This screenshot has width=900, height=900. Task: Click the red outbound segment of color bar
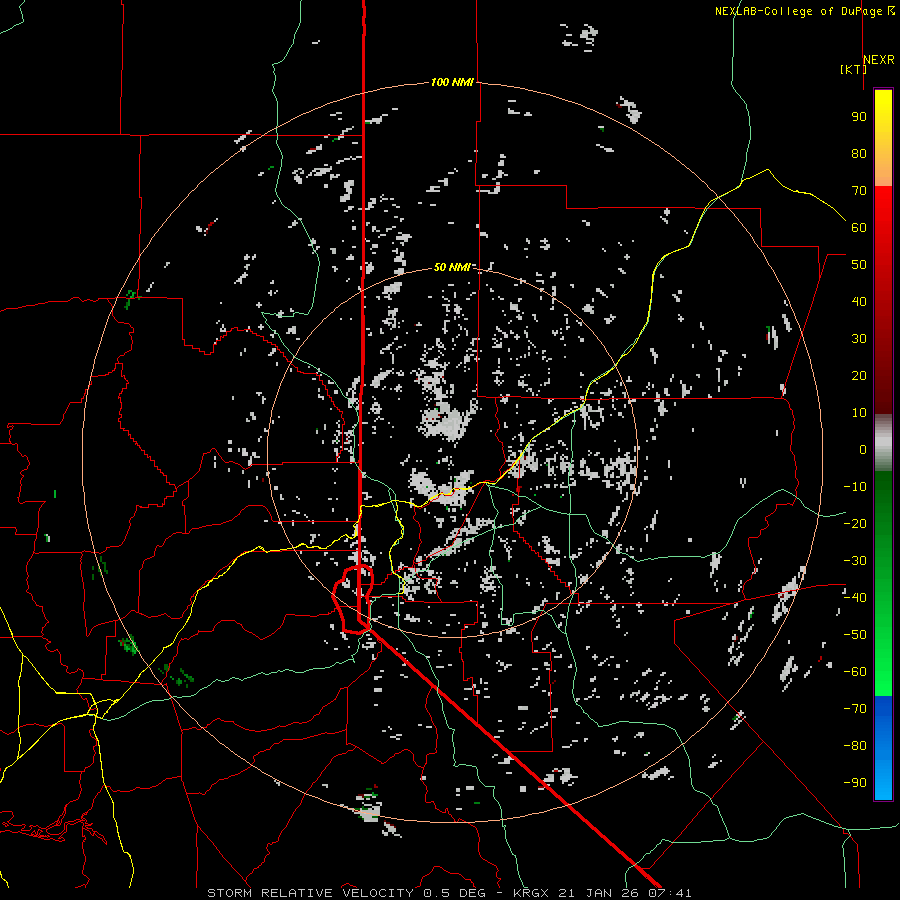click(x=883, y=300)
